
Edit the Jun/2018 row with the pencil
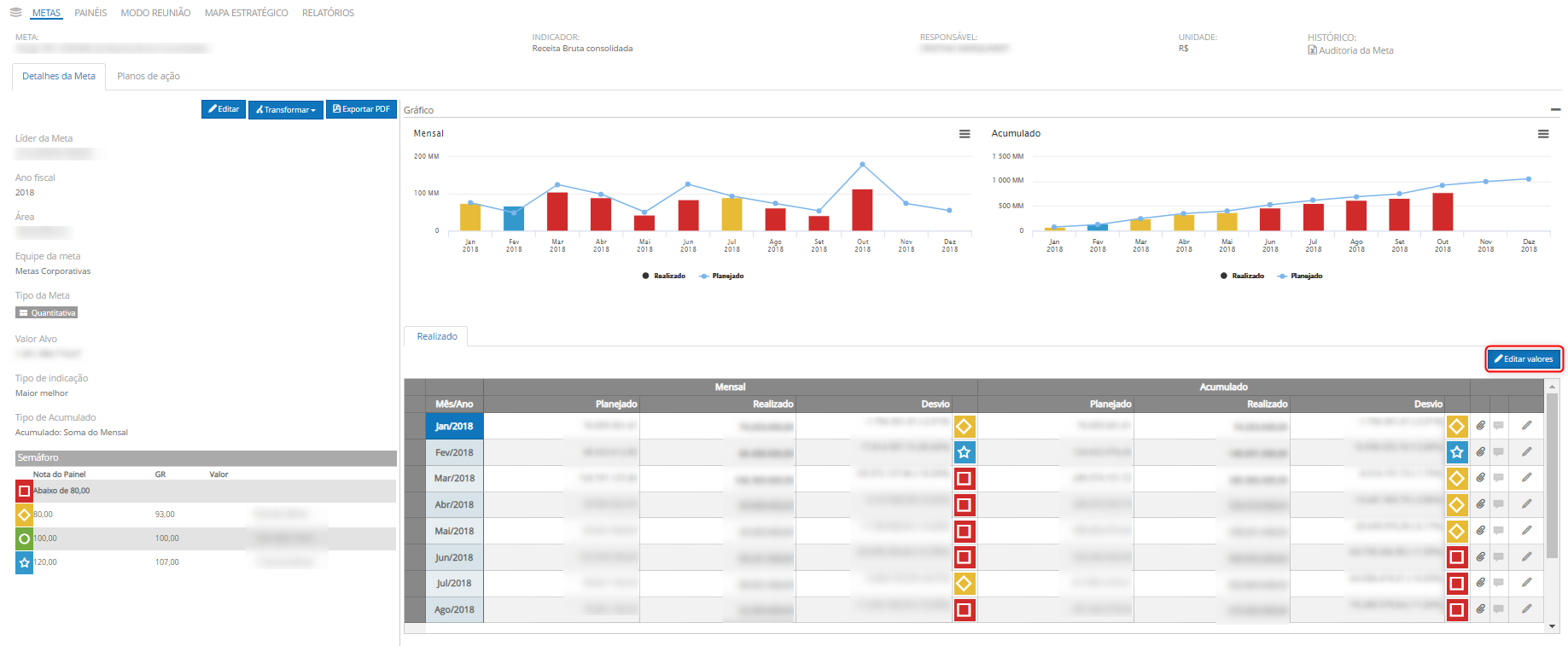(1527, 556)
